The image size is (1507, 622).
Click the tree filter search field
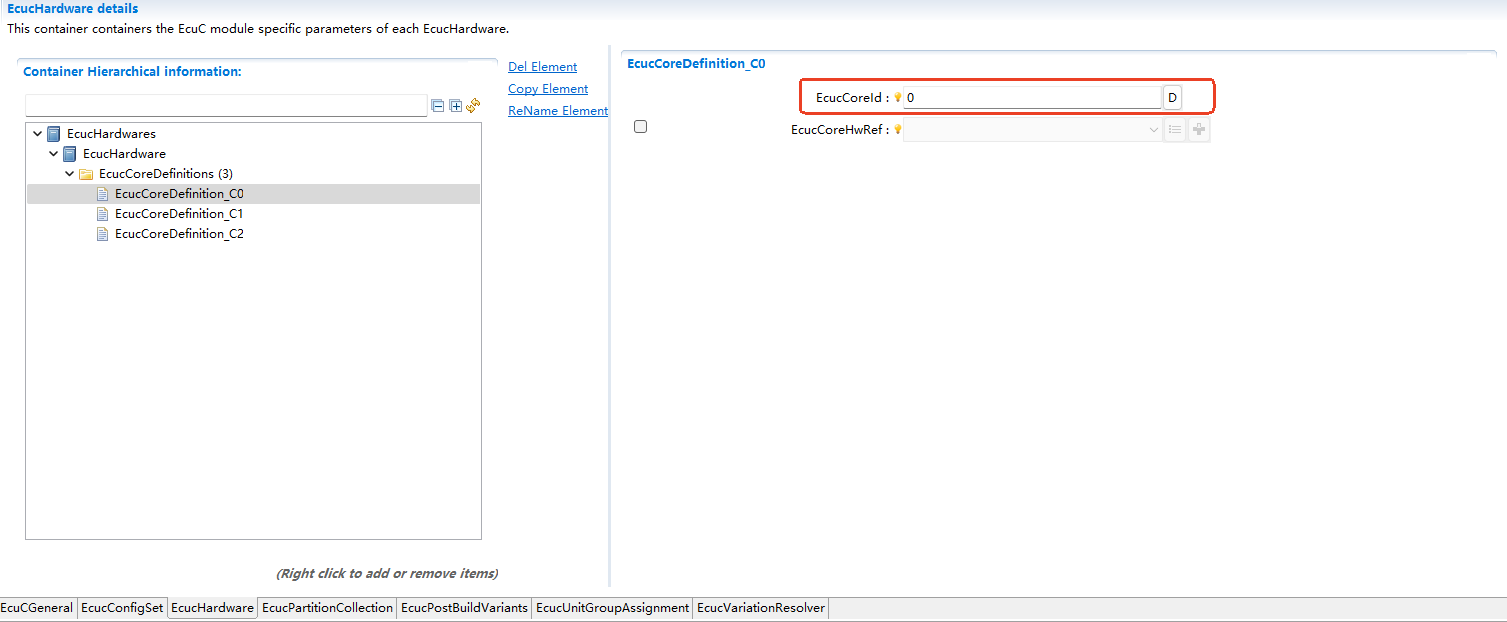coord(226,106)
